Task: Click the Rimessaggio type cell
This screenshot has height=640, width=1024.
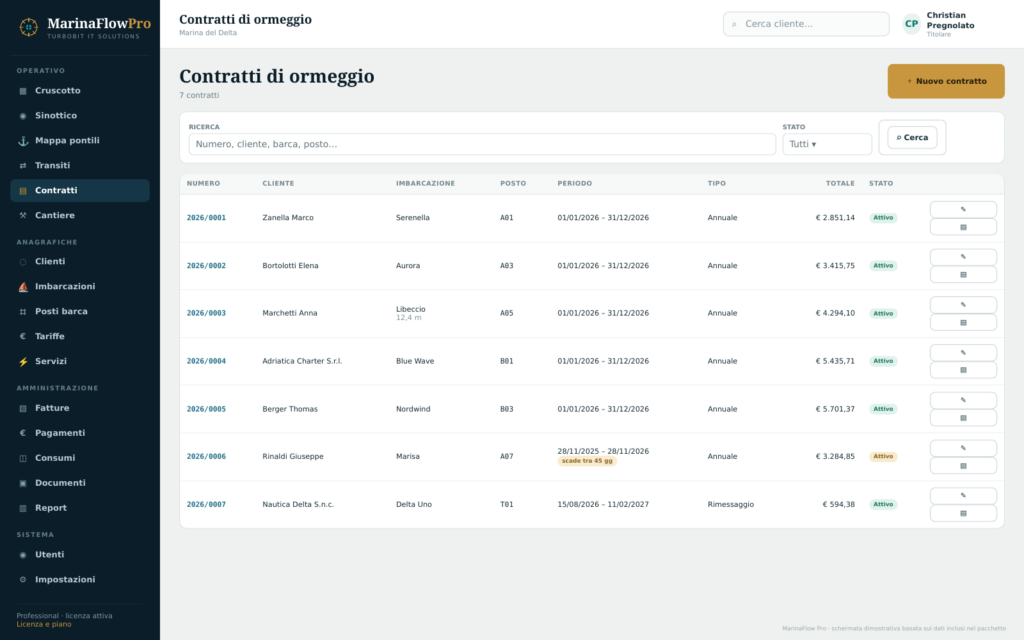Action: point(730,504)
